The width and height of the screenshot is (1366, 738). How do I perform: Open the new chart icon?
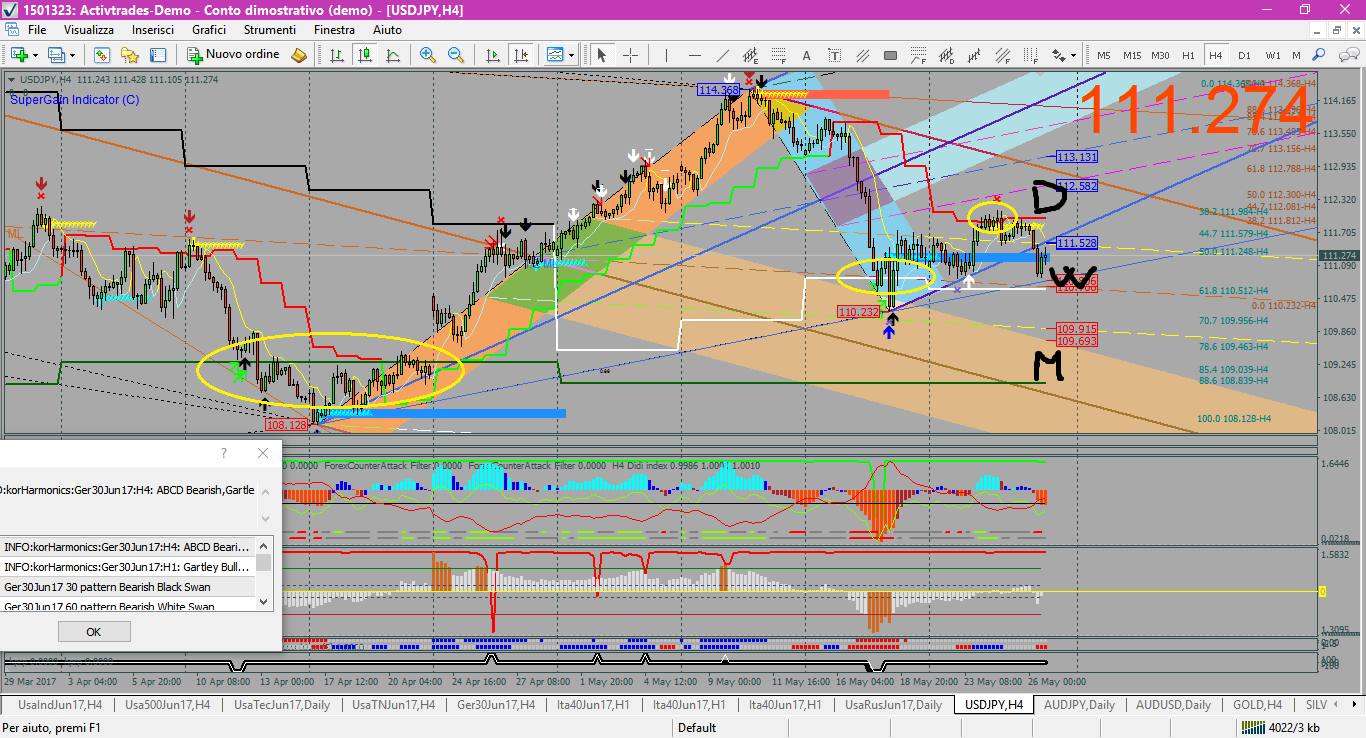[x=19, y=55]
